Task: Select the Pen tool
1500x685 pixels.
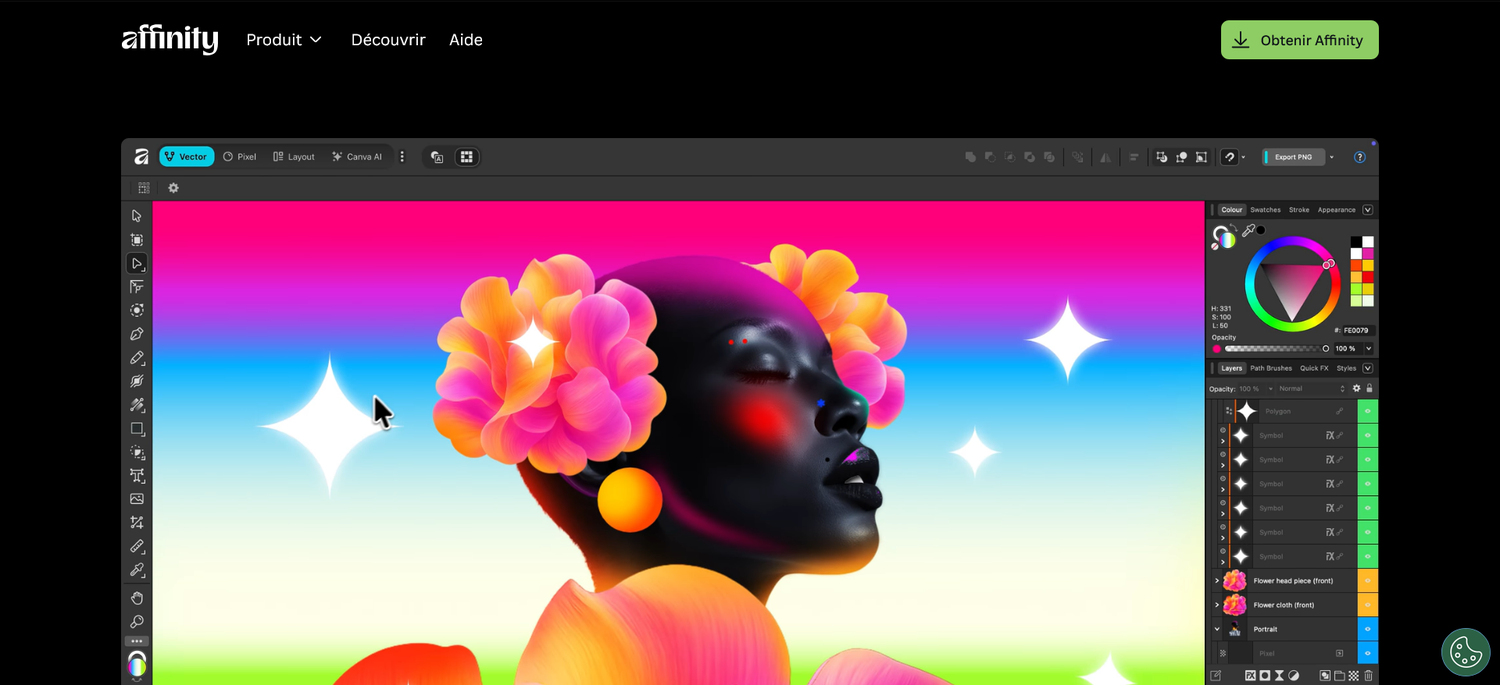Action: [137, 334]
